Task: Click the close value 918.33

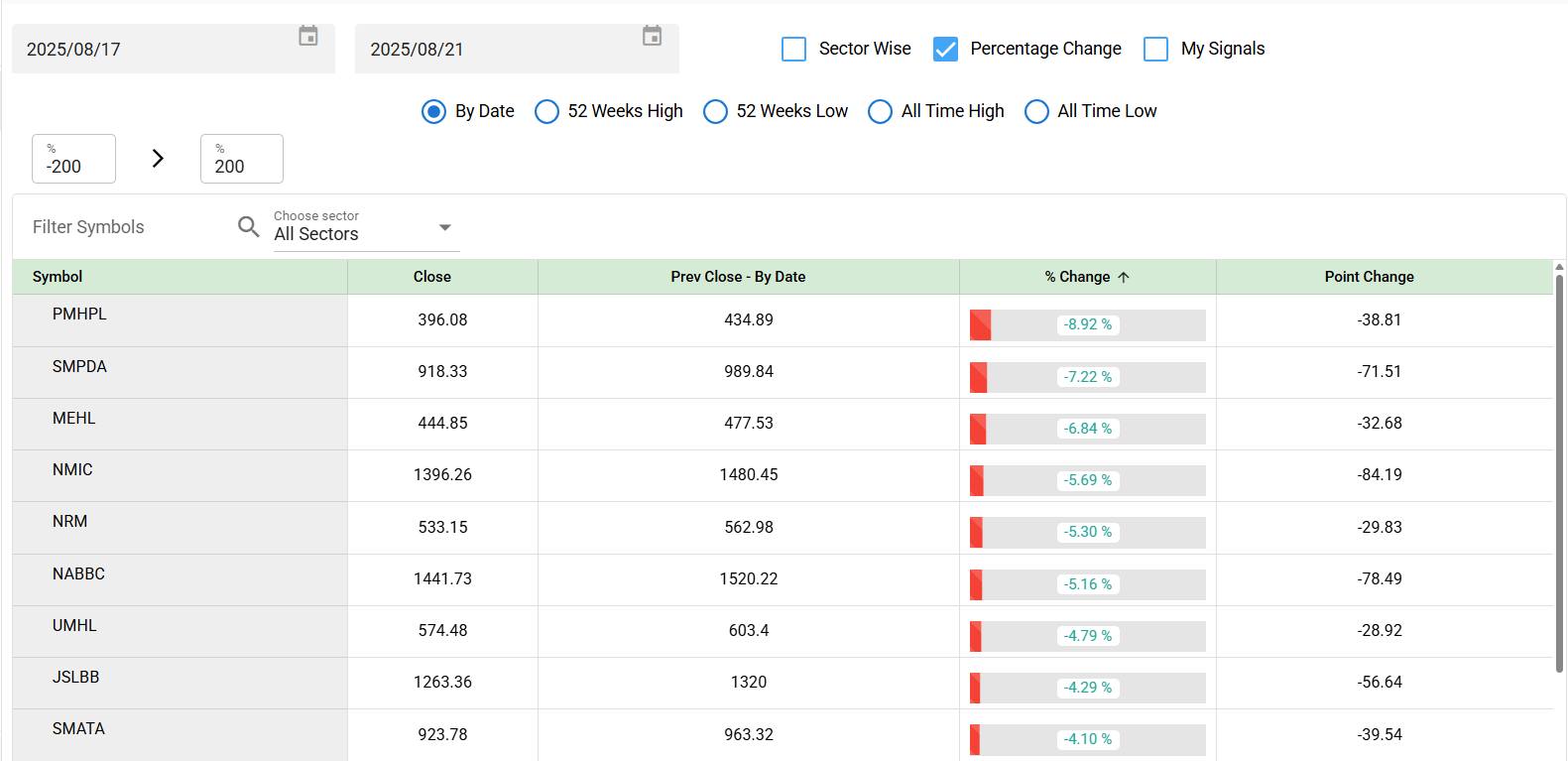Action: coord(442,371)
